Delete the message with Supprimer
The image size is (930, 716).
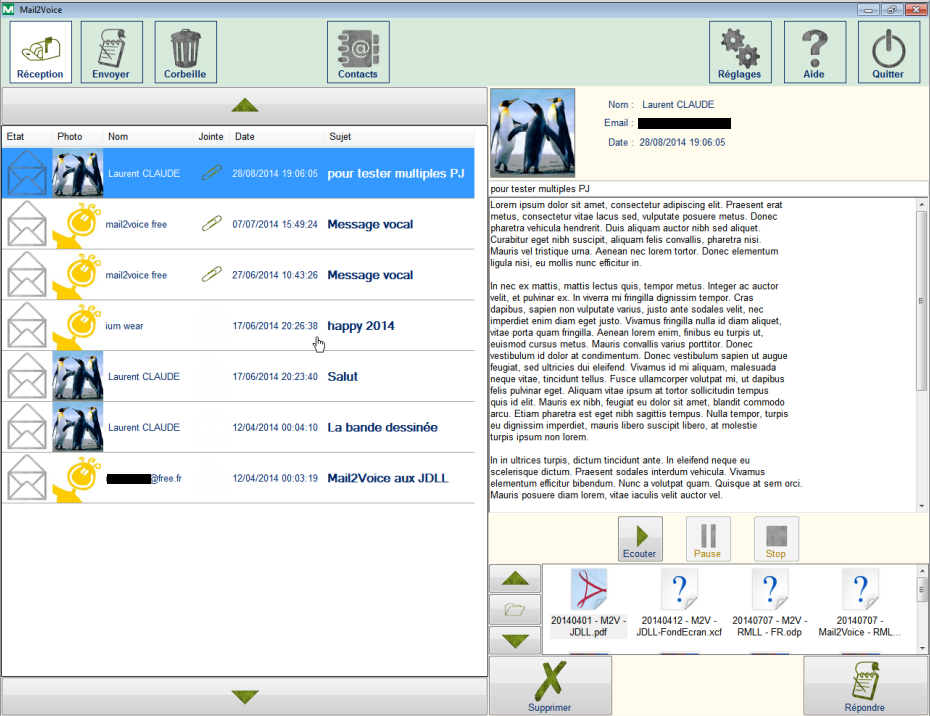pos(550,686)
